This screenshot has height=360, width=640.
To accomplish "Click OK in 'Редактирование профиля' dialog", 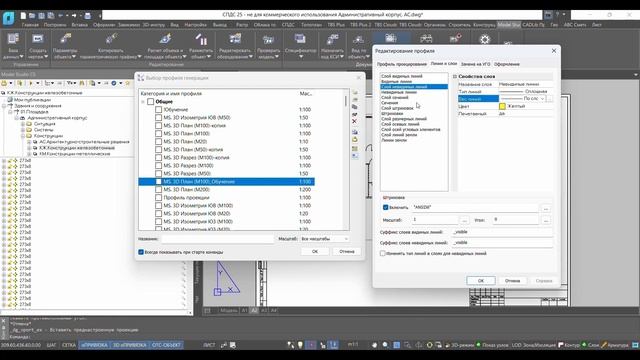I will 481,281.
